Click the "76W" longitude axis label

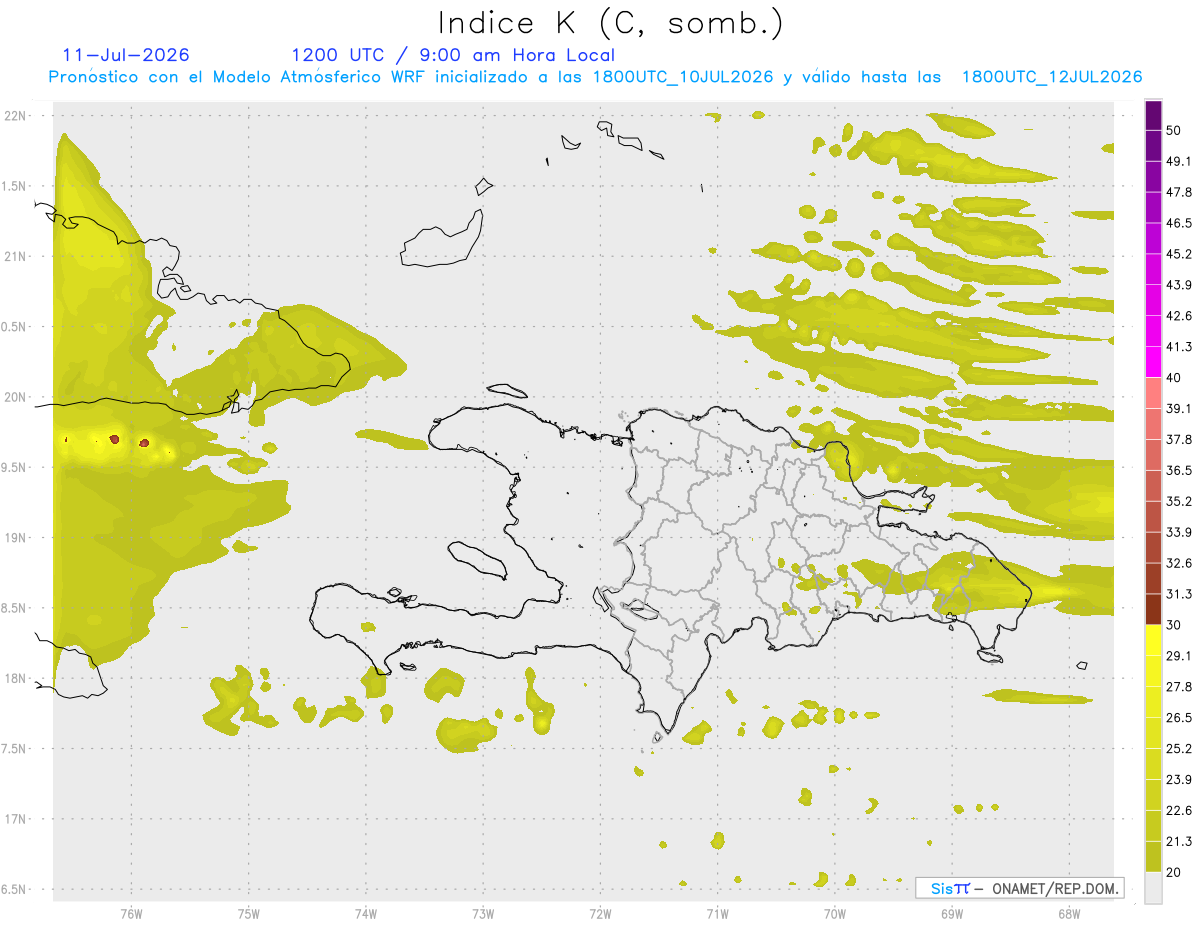tap(131, 914)
